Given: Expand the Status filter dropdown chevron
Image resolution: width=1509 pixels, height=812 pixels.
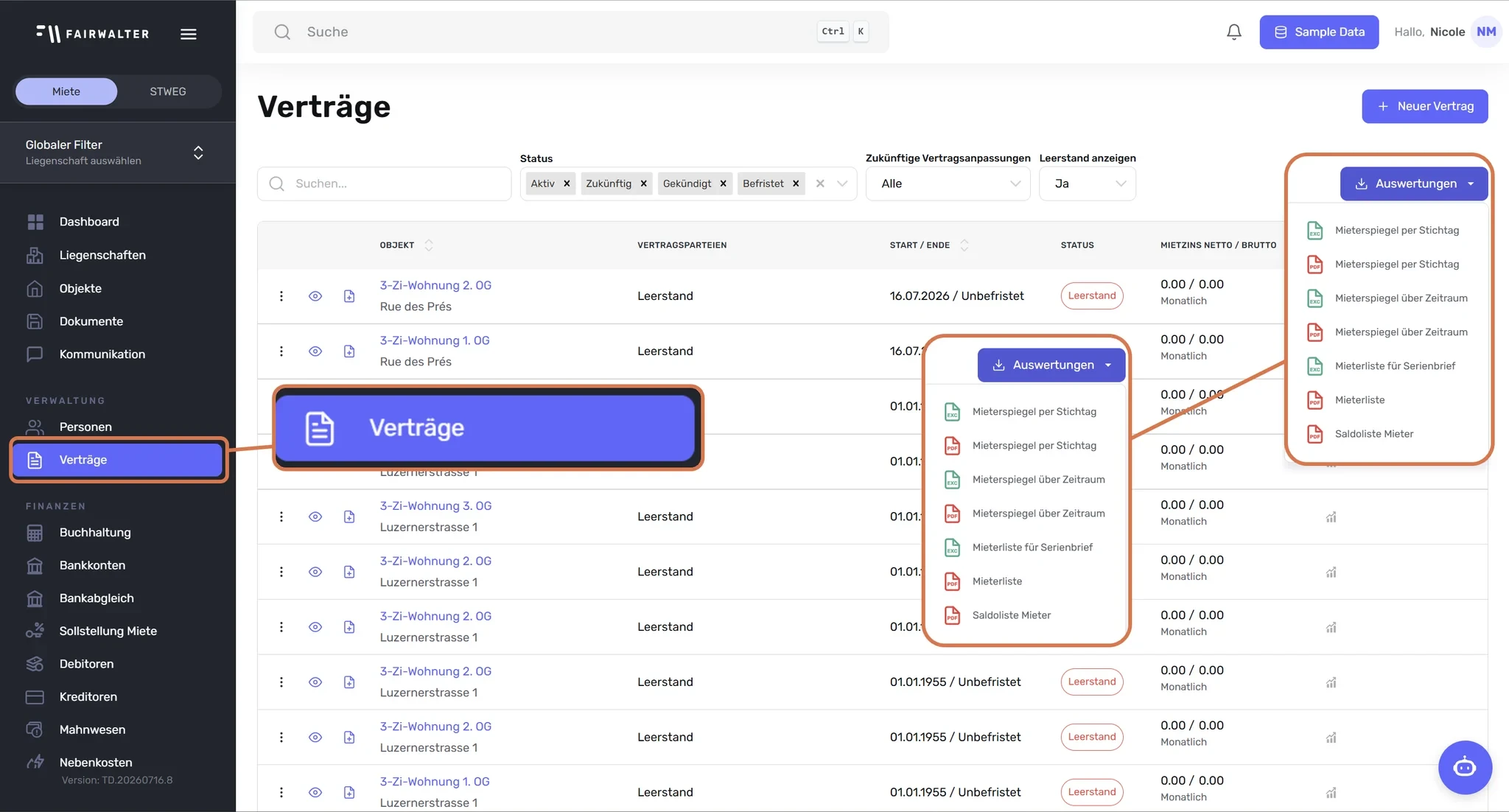Looking at the screenshot, I should 842,183.
